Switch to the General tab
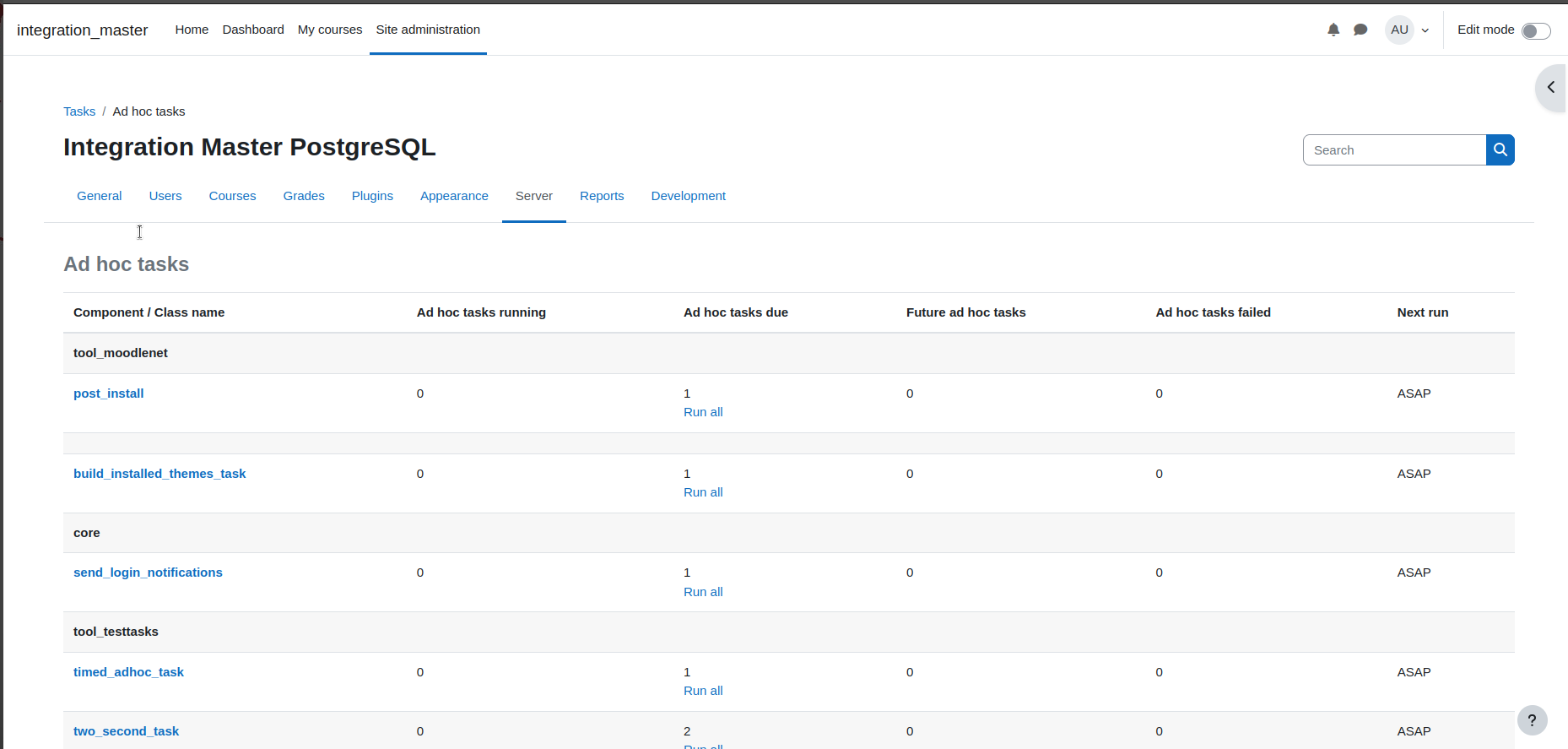The height and width of the screenshot is (749, 1568). 99,196
